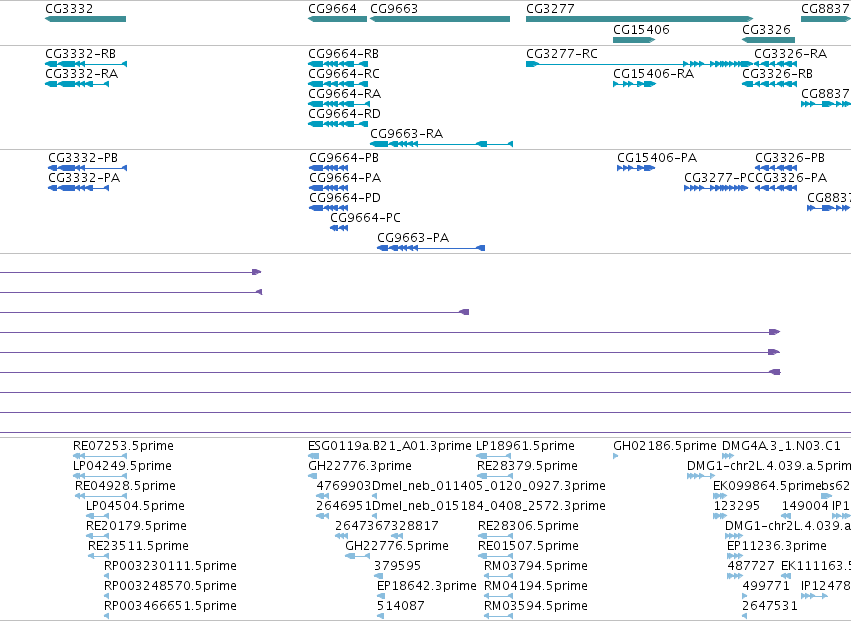This screenshot has width=851, height=621.
Task: Select EST label RE20179.5prime
Action: tap(136, 526)
